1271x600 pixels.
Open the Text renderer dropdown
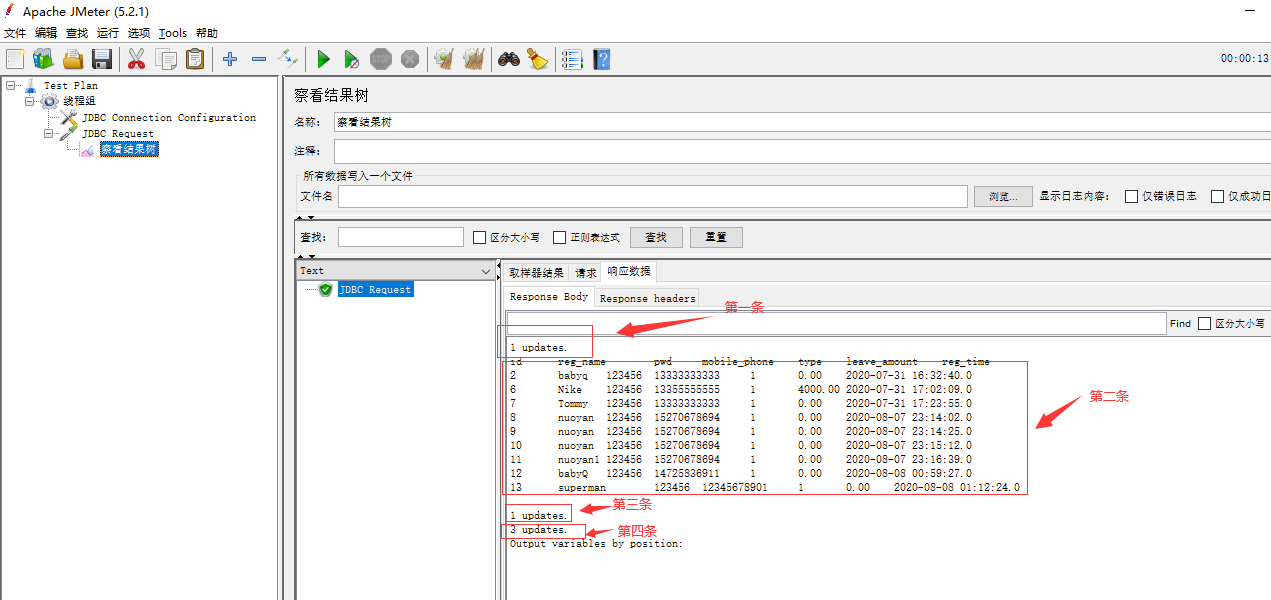[x=486, y=271]
